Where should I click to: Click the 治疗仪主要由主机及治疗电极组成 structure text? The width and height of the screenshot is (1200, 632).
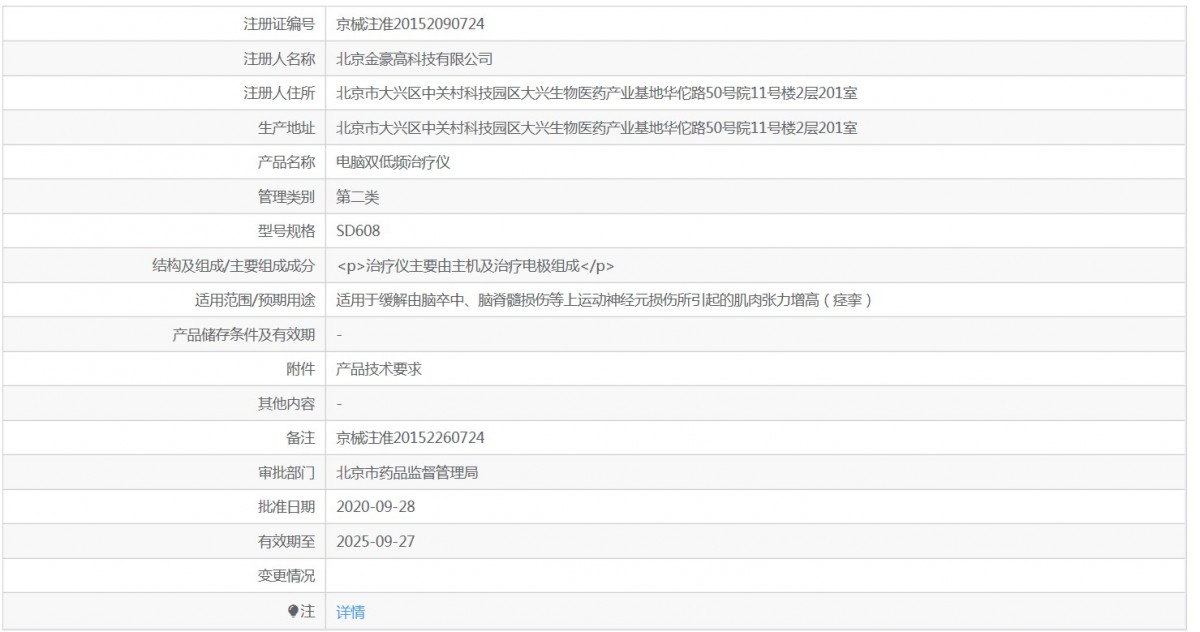[475, 266]
